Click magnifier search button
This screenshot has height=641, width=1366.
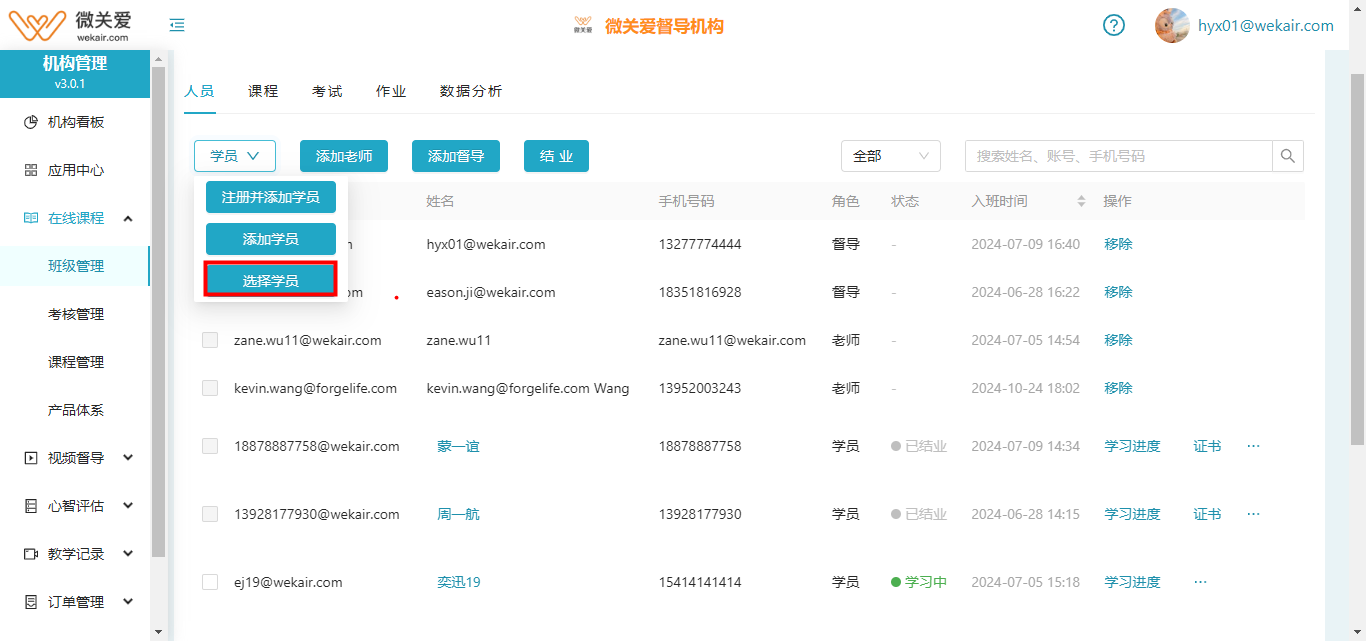point(1288,156)
